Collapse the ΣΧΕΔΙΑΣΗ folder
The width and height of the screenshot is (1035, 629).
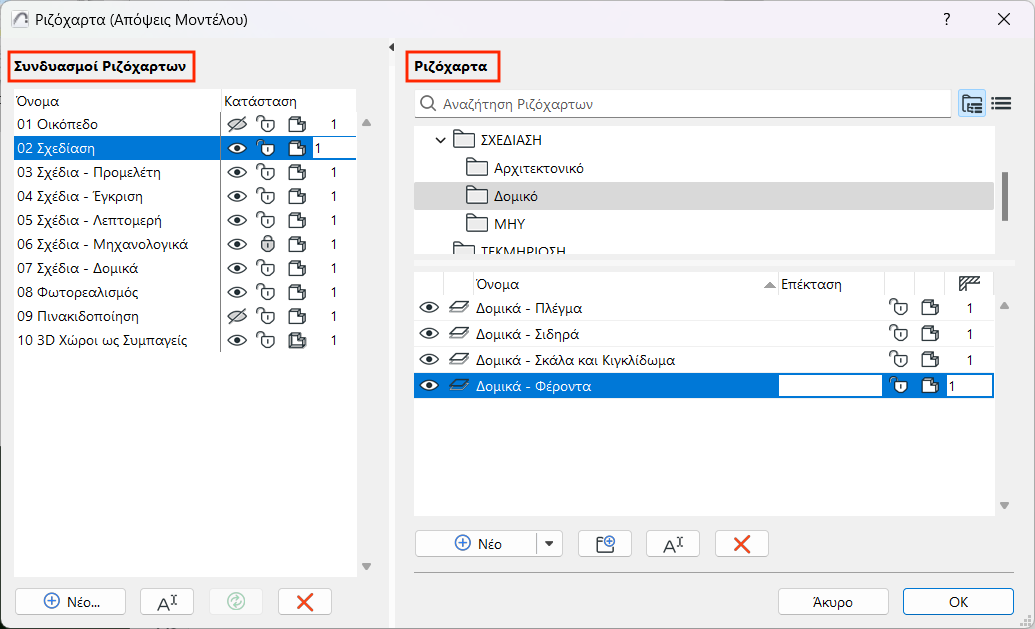[x=440, y=140]
